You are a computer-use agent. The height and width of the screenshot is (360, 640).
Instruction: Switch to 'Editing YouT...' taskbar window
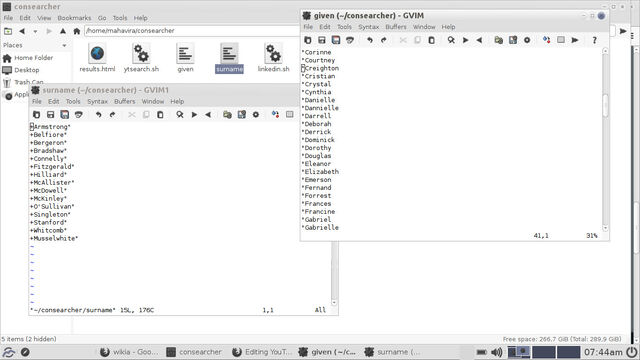click(262, 352)
